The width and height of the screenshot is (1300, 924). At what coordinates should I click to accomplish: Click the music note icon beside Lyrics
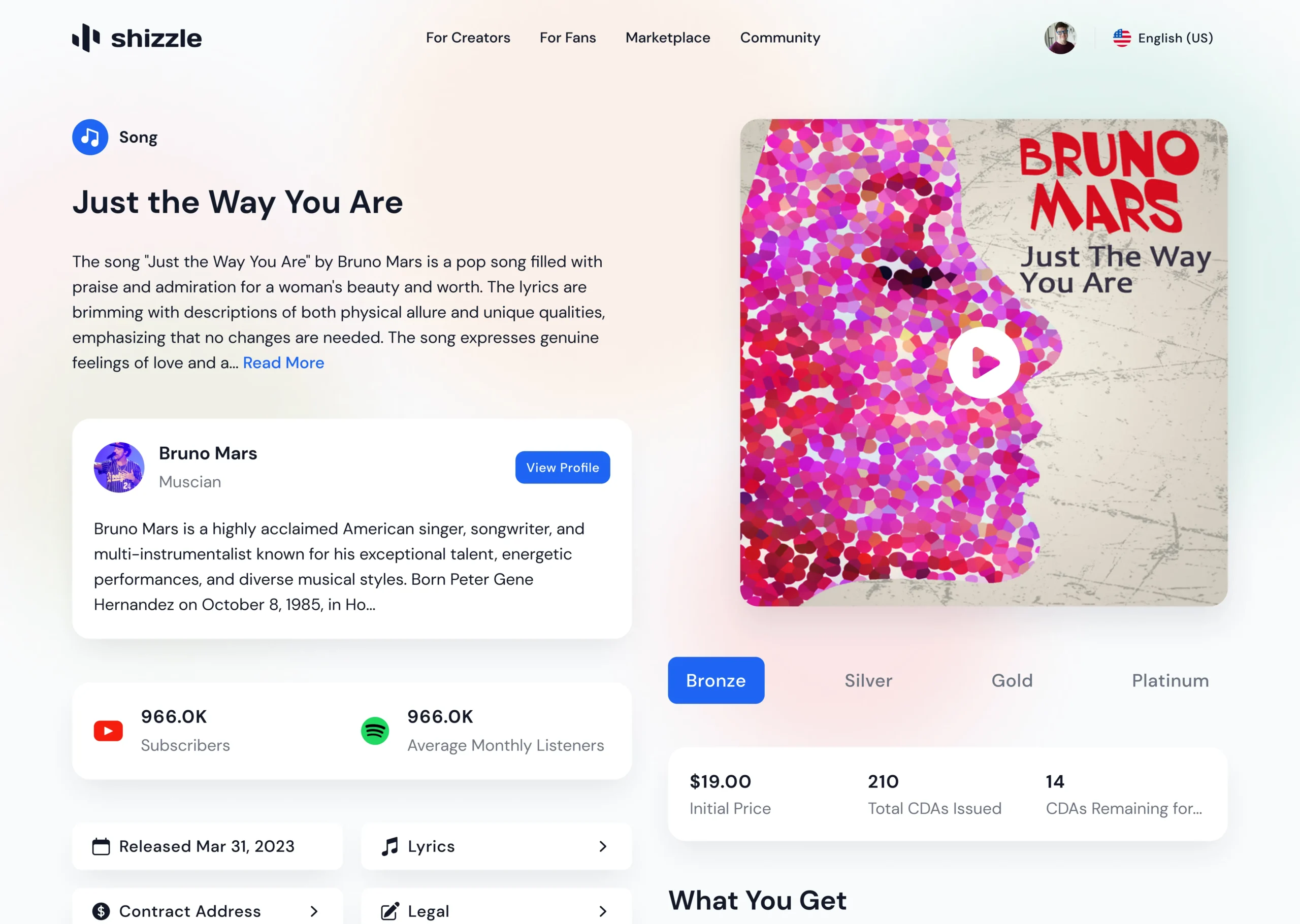[x=389, y=847]
